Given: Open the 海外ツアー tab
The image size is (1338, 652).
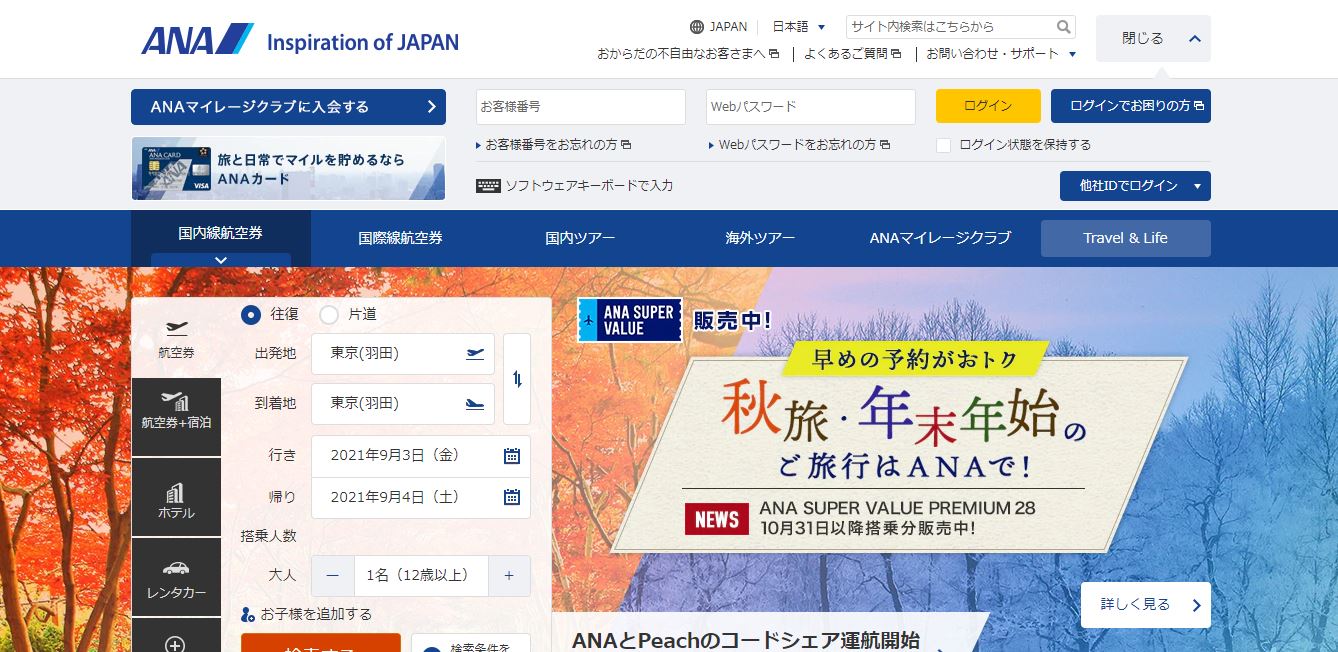Looking at the screenshot, I should (x=760, y=238).
